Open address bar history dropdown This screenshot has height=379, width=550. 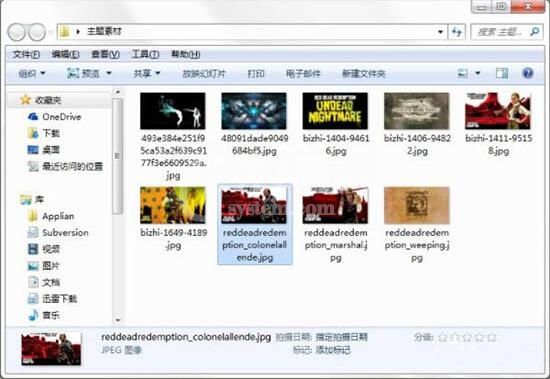[x=441, y=32]
